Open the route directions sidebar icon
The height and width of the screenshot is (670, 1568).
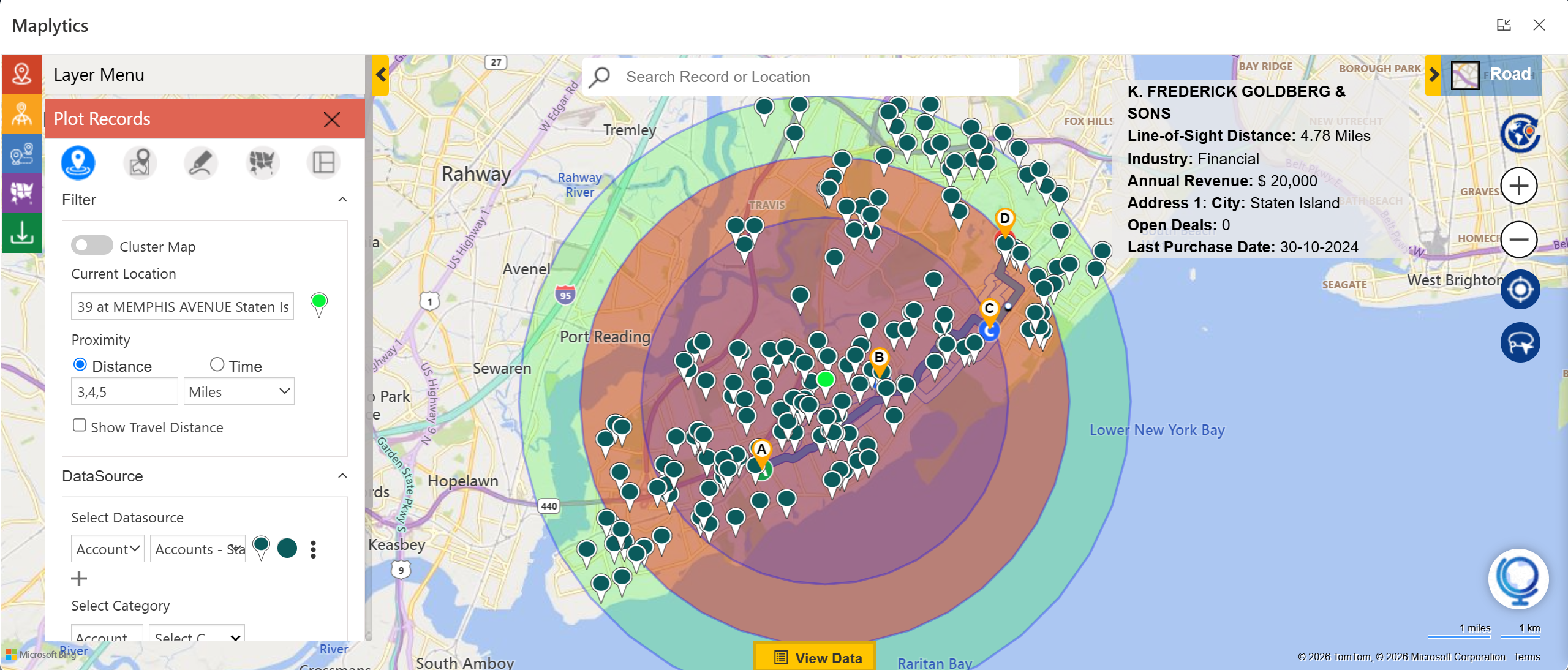coord(21,154)
